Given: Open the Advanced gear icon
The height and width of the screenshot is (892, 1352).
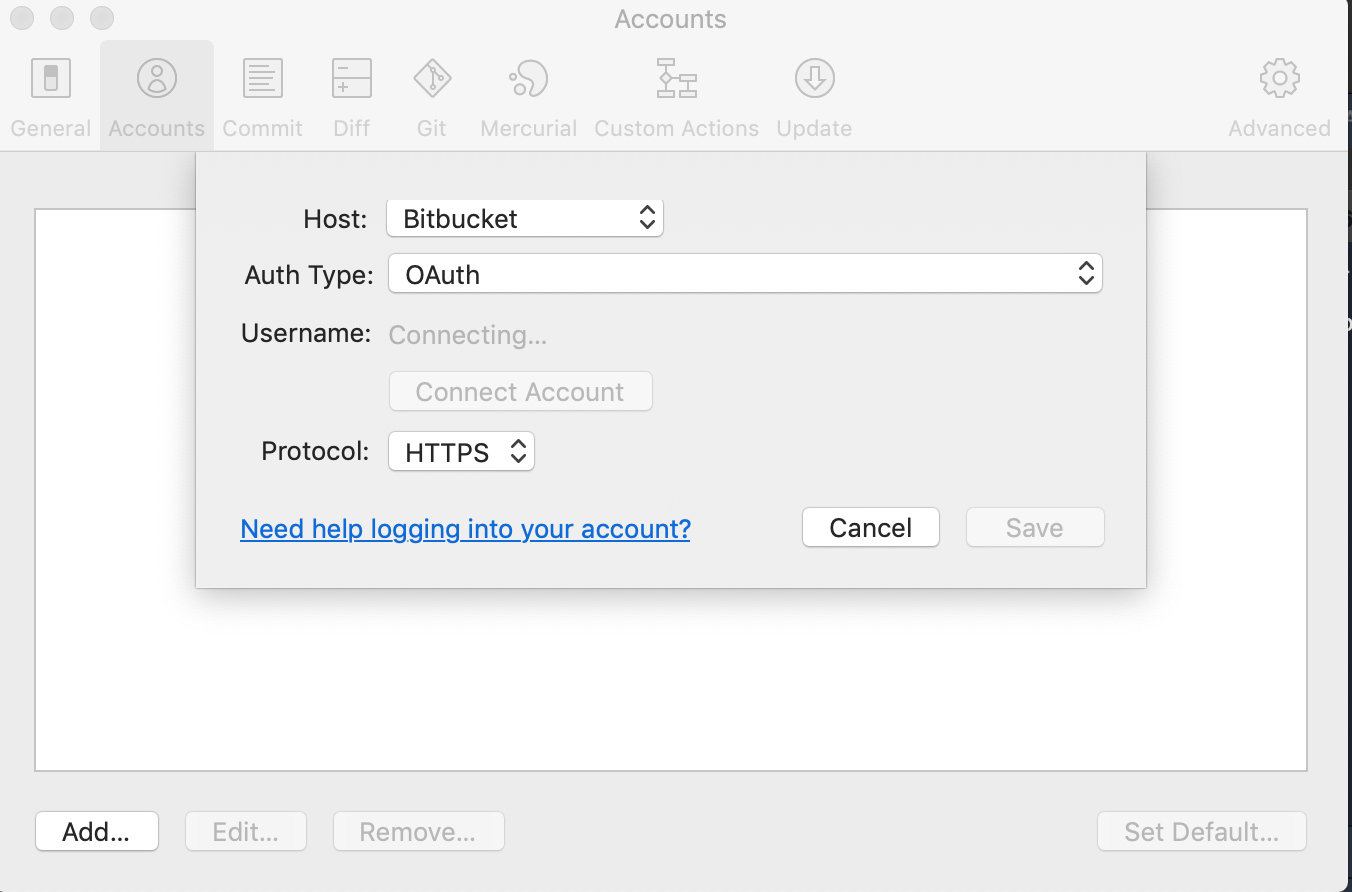Looking at the screenshot, I should click(x=1280, y=78).
